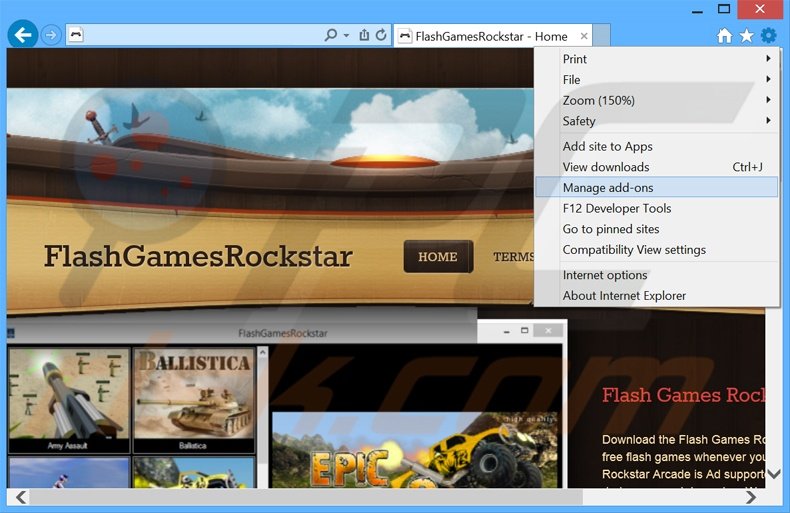790x513 pixels.
Task: Click the browser Back arrow button
Action: coord(23,35)
